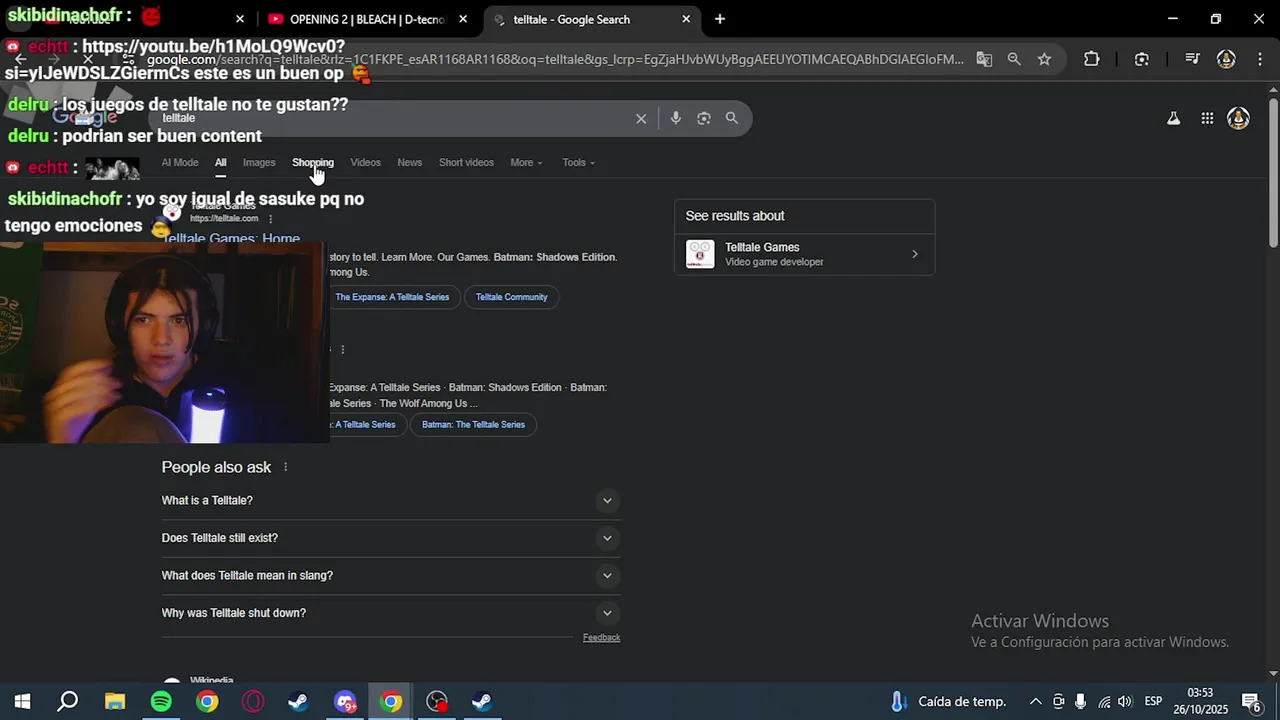Open Spotify from the taskbar
Viewport: 1280px width, 720px height.
(x=161, y=702)
